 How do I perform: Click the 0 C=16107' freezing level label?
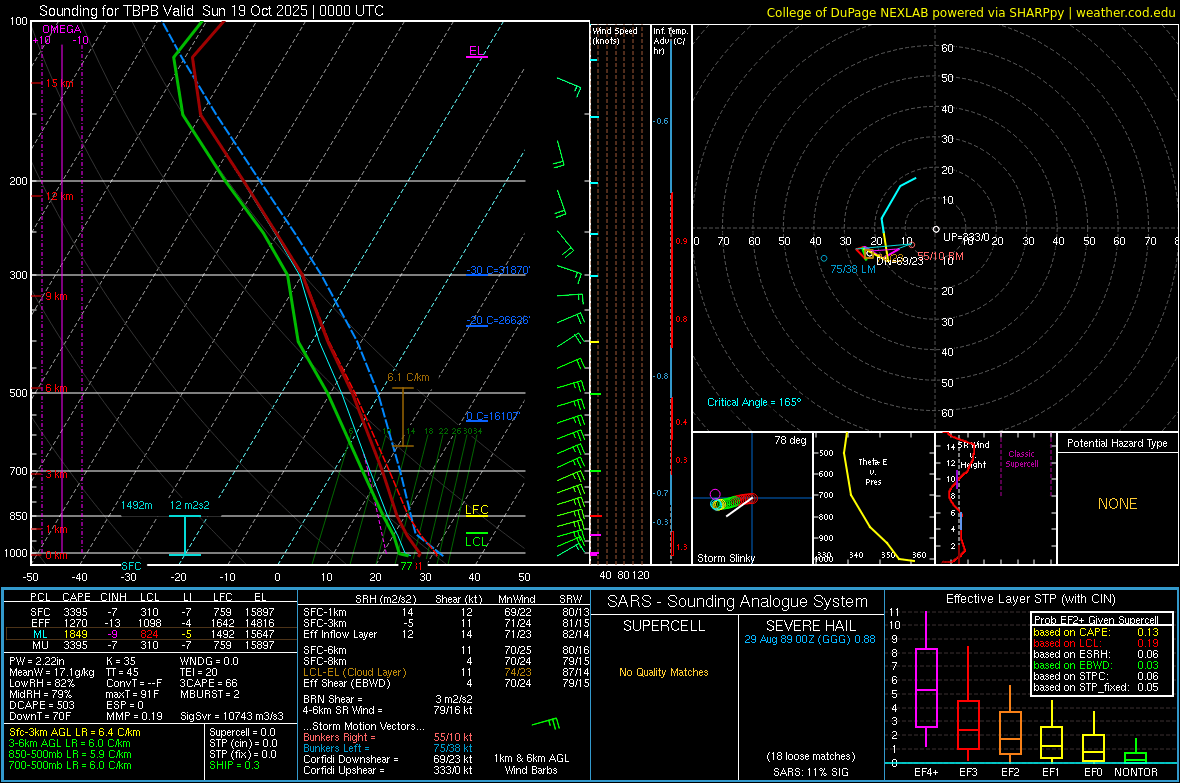tap(493, 416)
